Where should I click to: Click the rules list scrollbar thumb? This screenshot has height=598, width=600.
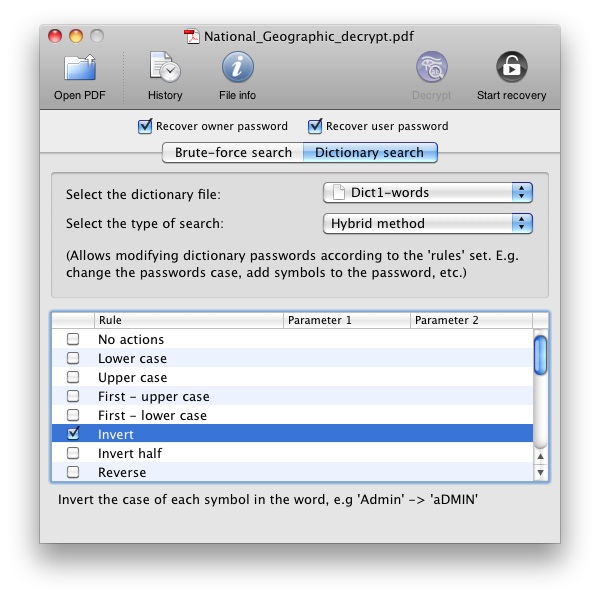540,355
